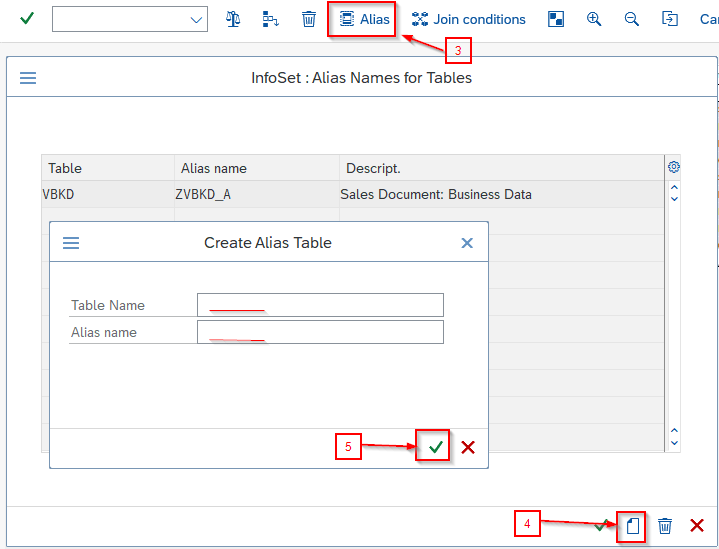Click the Table column header

click(108, 168)
